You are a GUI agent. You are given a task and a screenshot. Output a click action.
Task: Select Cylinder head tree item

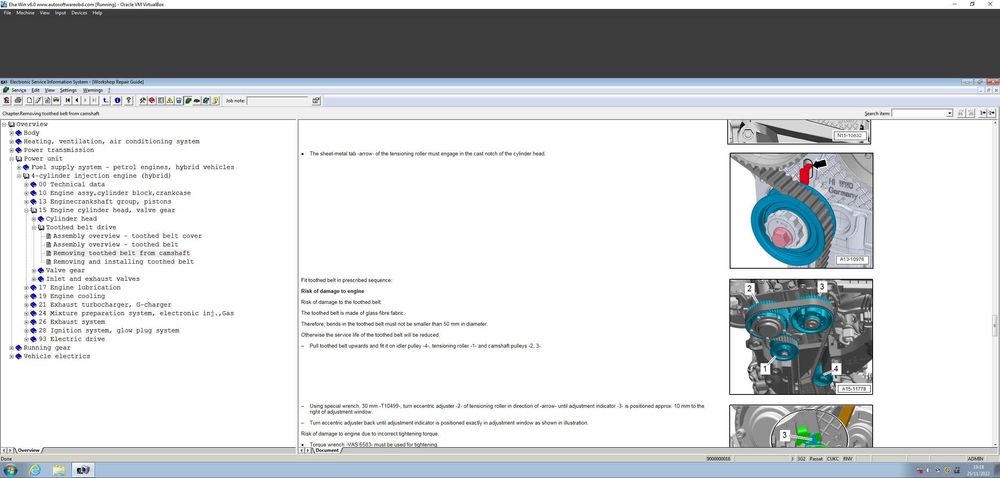(x=71, y=219)
